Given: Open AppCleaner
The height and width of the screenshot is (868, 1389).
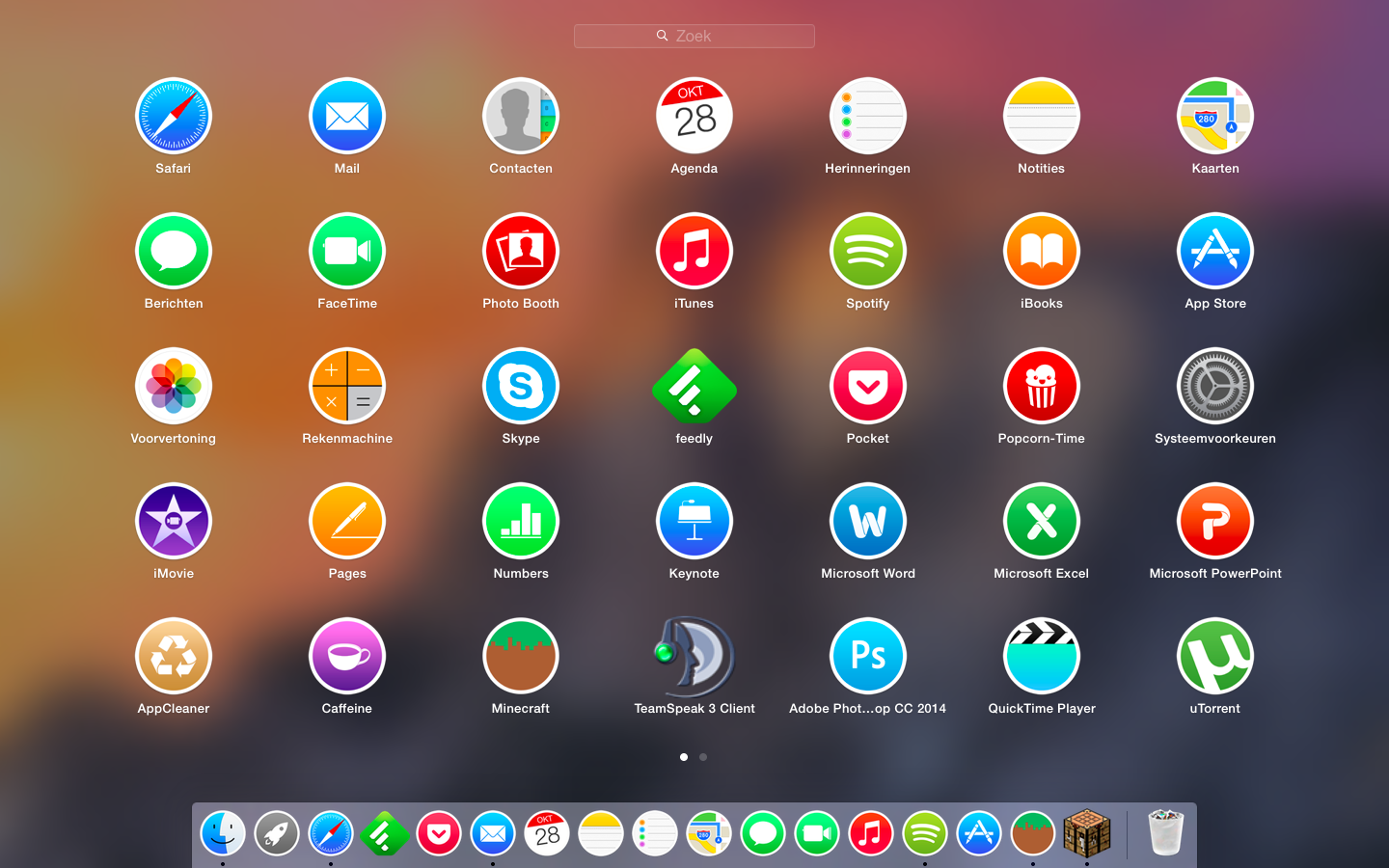Looking at the screenshot, I should pos(174,656).
